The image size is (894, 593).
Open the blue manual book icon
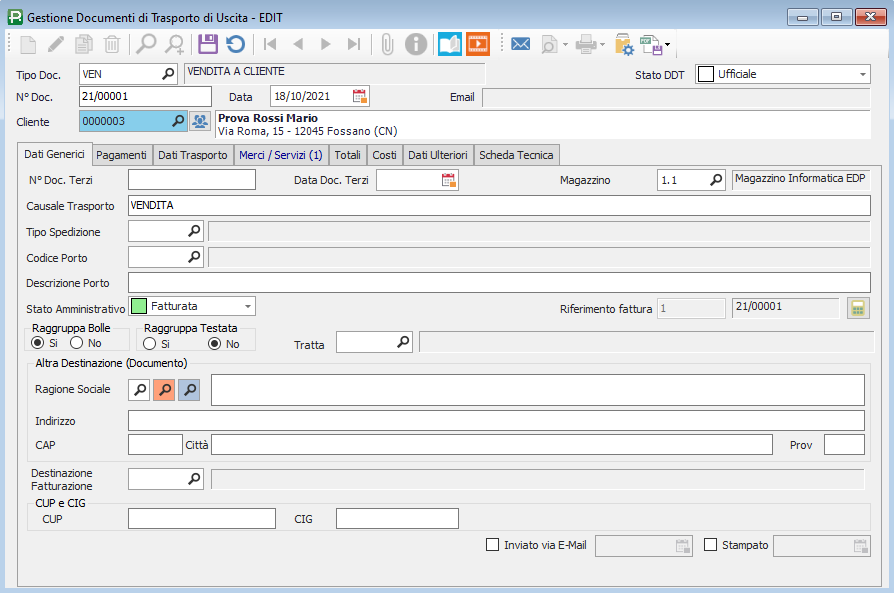point(450,44)
